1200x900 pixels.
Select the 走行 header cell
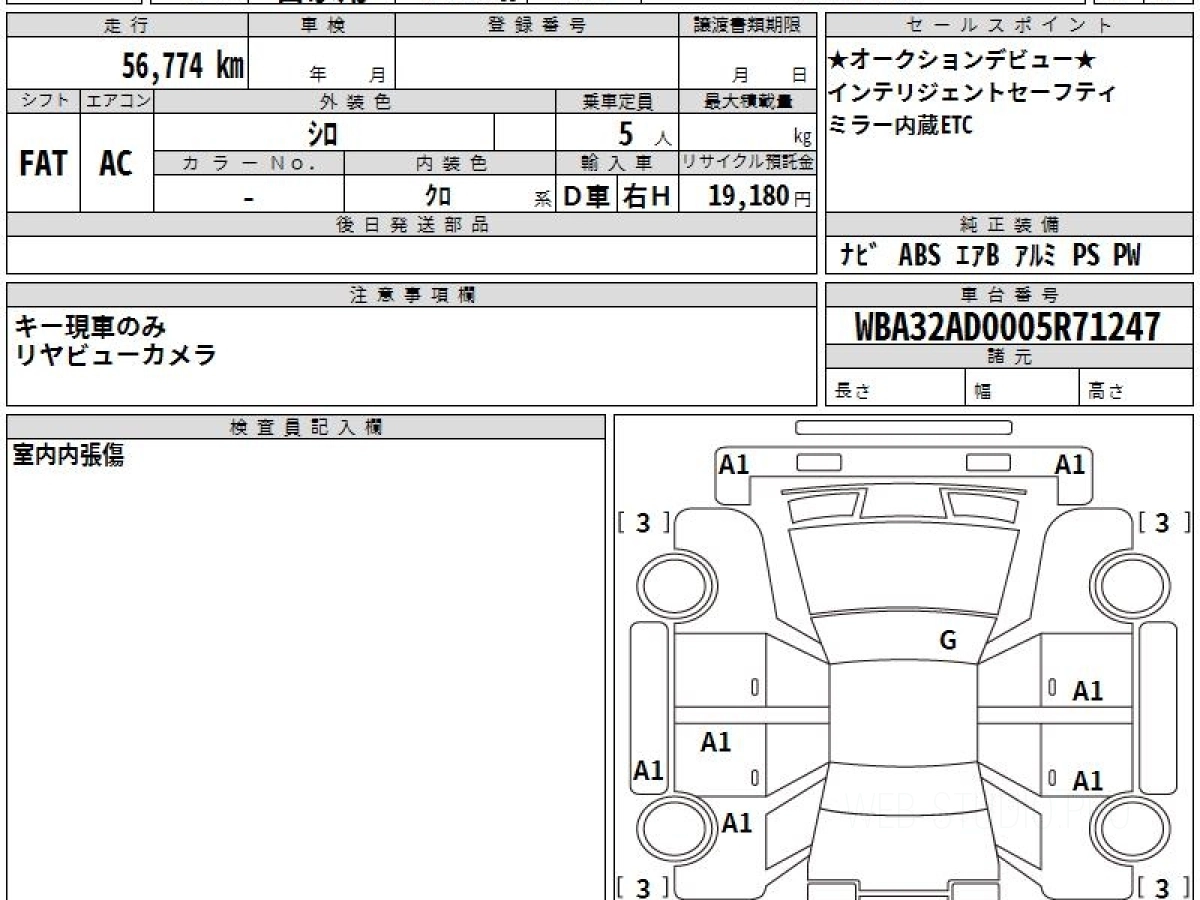click(x=127, y=26)
